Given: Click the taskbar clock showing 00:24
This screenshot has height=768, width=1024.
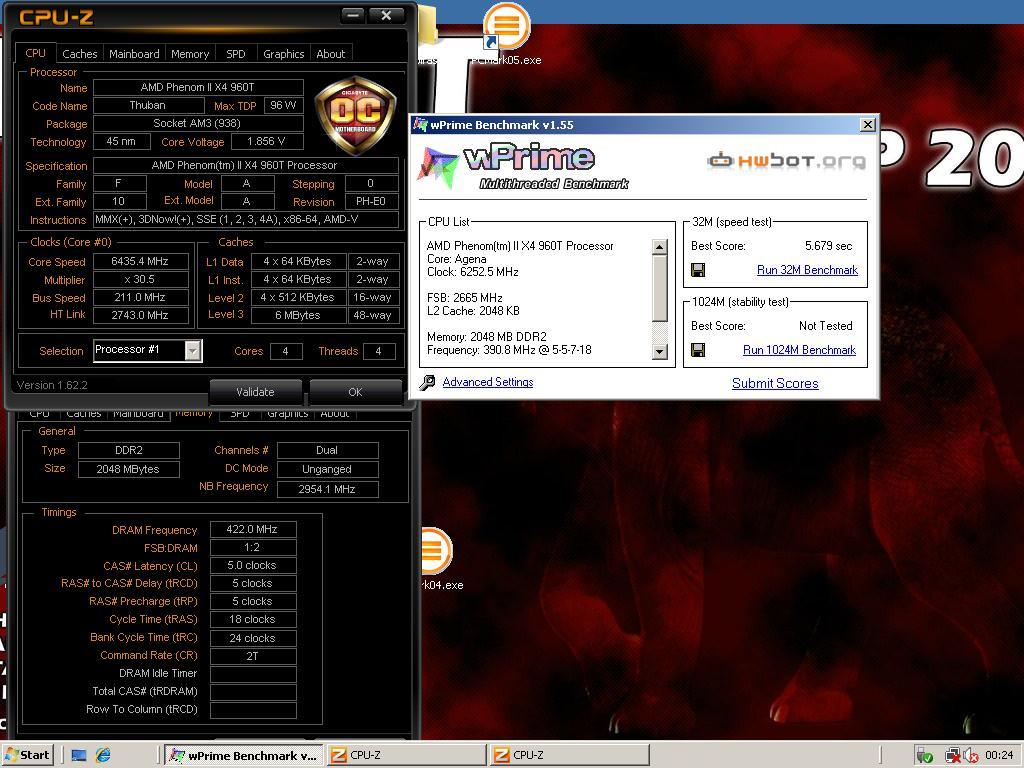Looking at the screenshot, I should tap(999, 756).
